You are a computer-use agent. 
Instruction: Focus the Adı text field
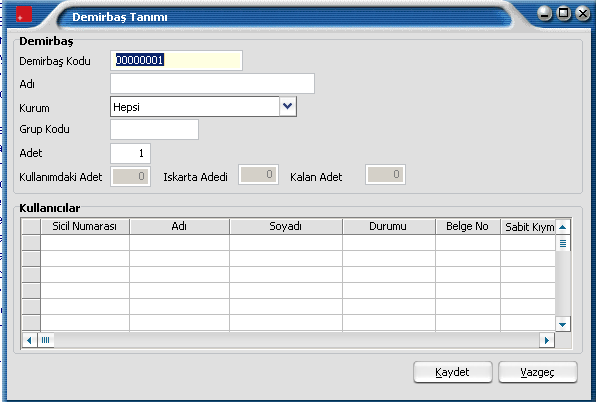[x=212, y=84]
